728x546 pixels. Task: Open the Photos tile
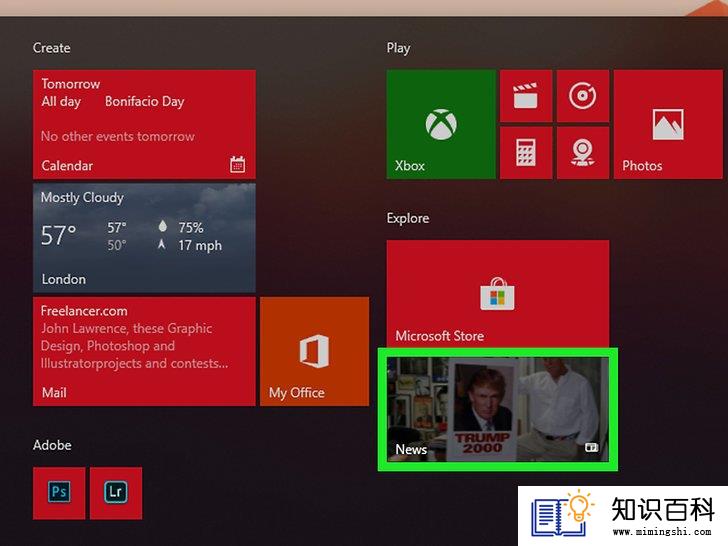[x=668, y=124]
